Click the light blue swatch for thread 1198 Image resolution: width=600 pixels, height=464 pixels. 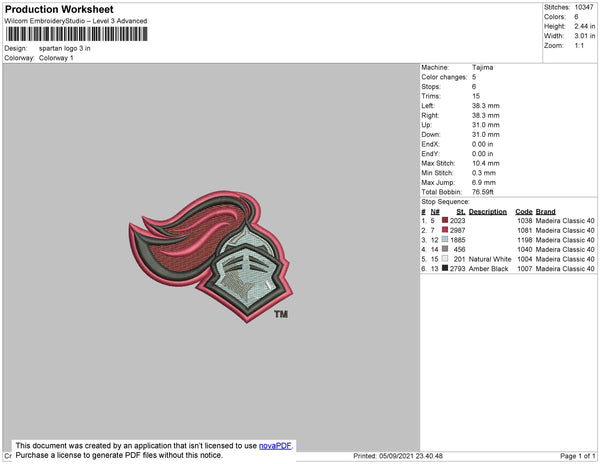point(445,239)
